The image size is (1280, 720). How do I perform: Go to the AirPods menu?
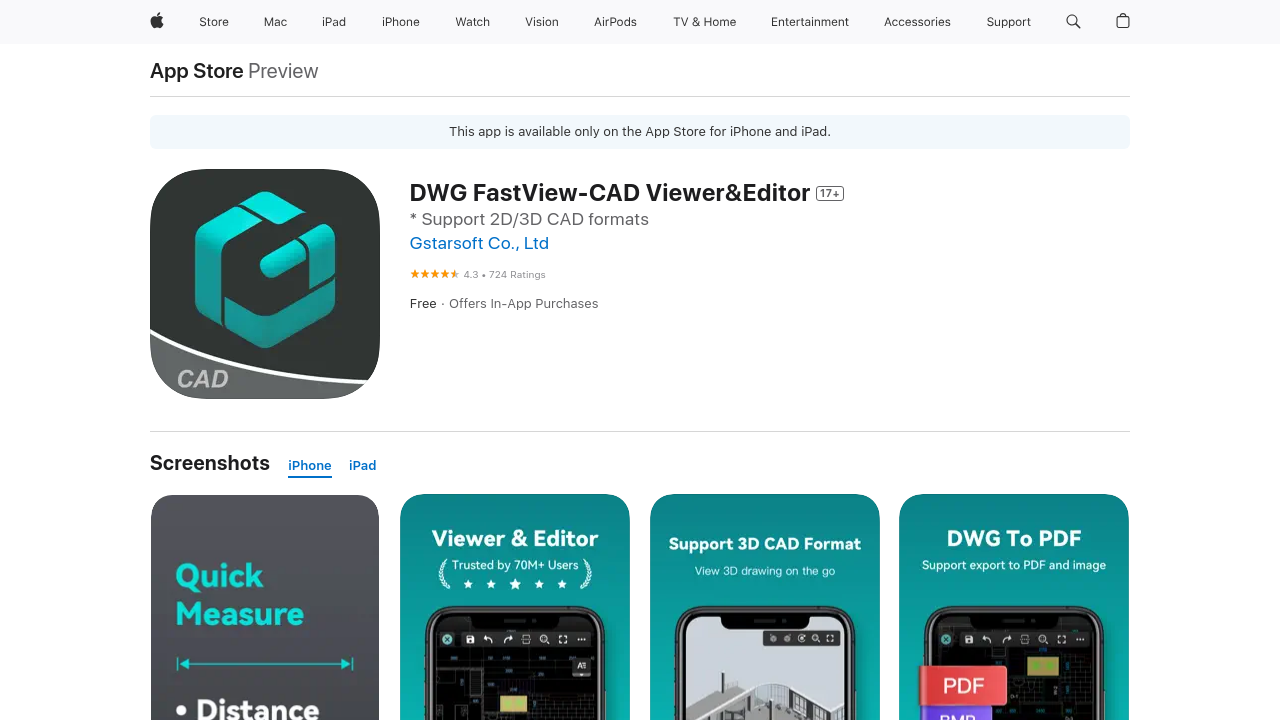[615, 22]
